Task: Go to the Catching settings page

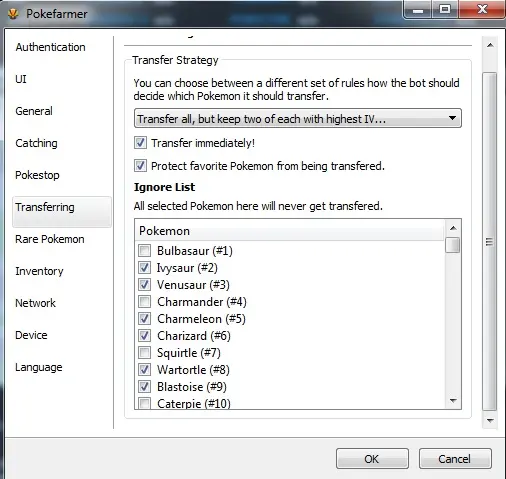Action: pos(36,143)
